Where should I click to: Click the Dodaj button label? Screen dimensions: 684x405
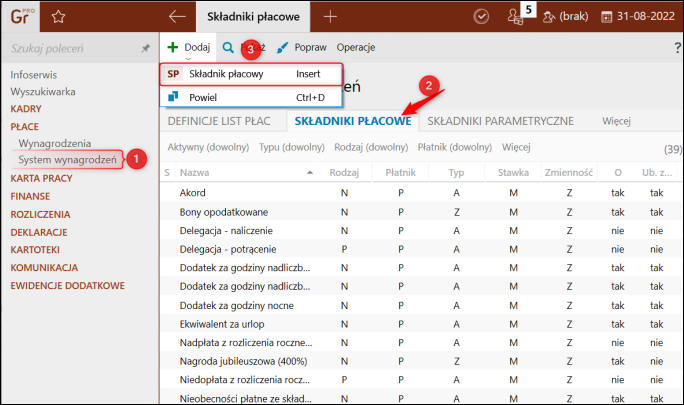pos(197,47)
